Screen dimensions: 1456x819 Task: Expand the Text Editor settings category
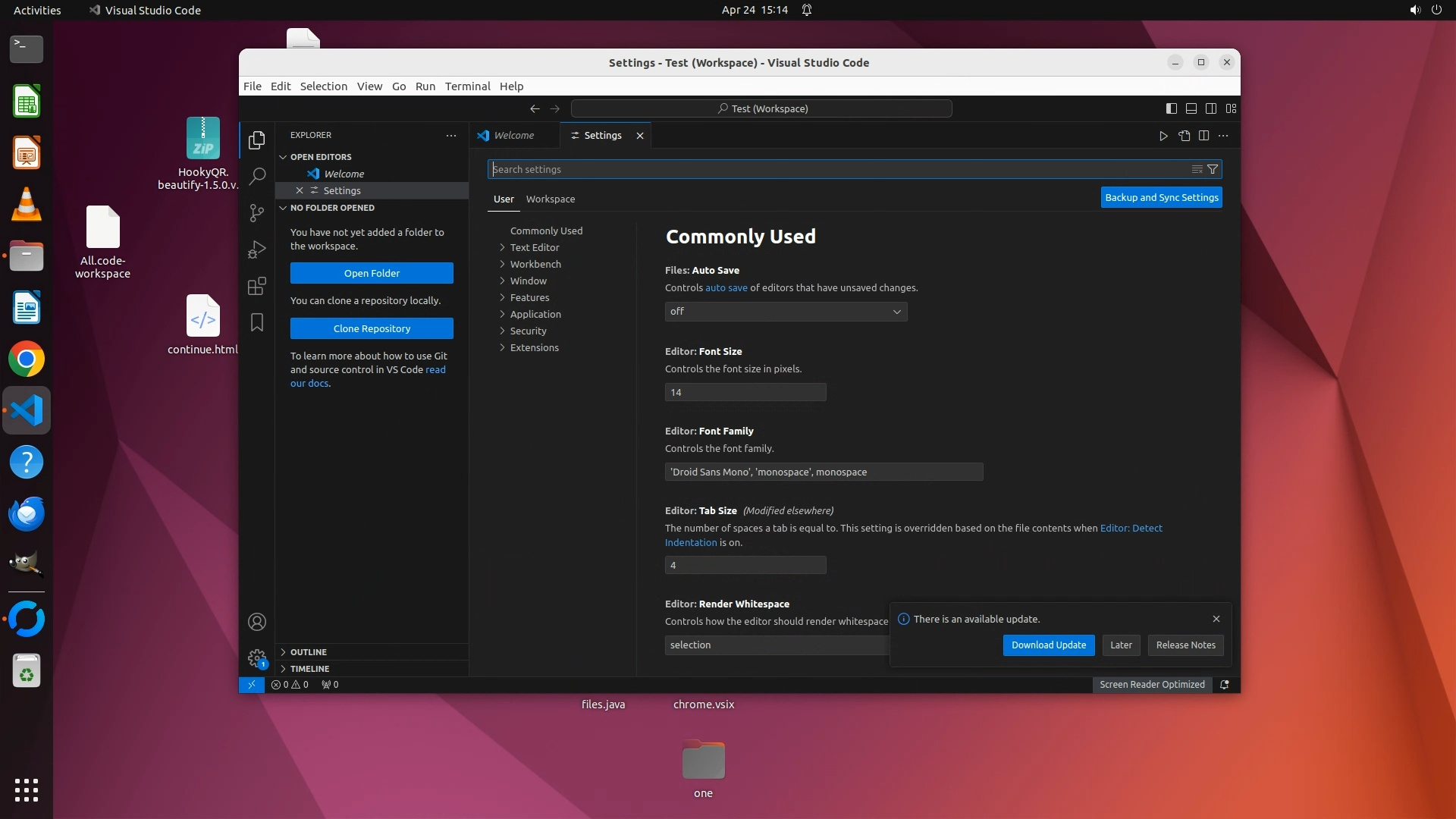point(535,247)
